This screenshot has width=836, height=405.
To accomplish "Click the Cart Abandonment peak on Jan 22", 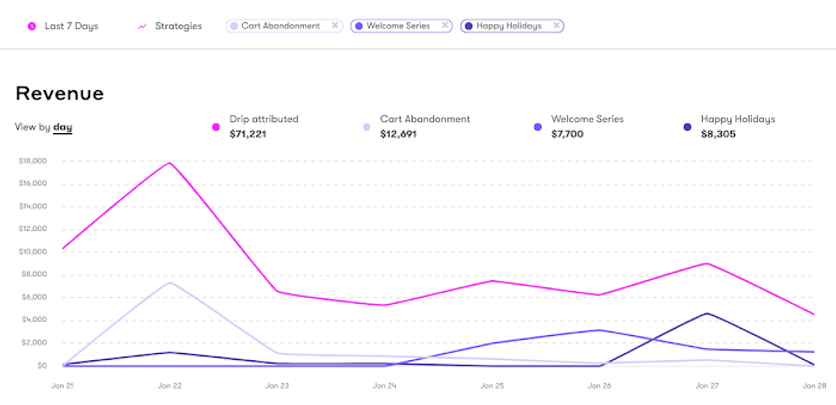I will click(170, 282).
